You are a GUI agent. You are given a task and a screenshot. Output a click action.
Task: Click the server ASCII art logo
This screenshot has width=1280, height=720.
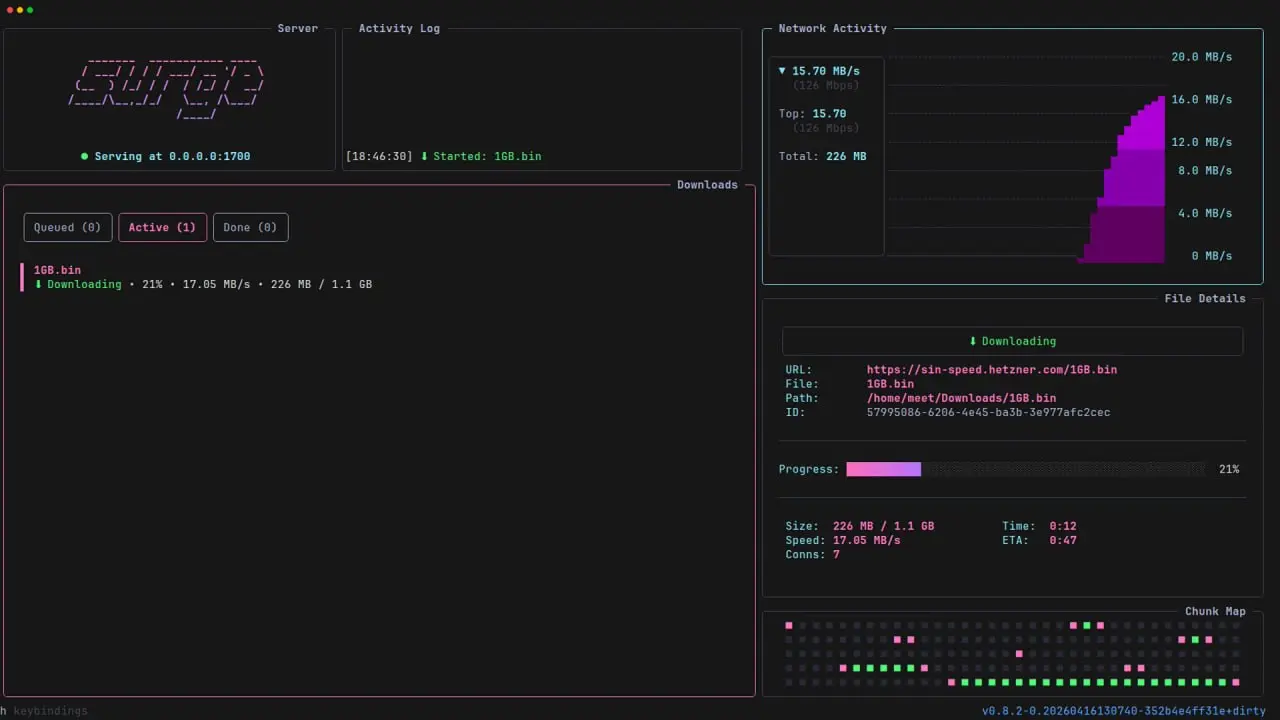(x=167, y=87)
